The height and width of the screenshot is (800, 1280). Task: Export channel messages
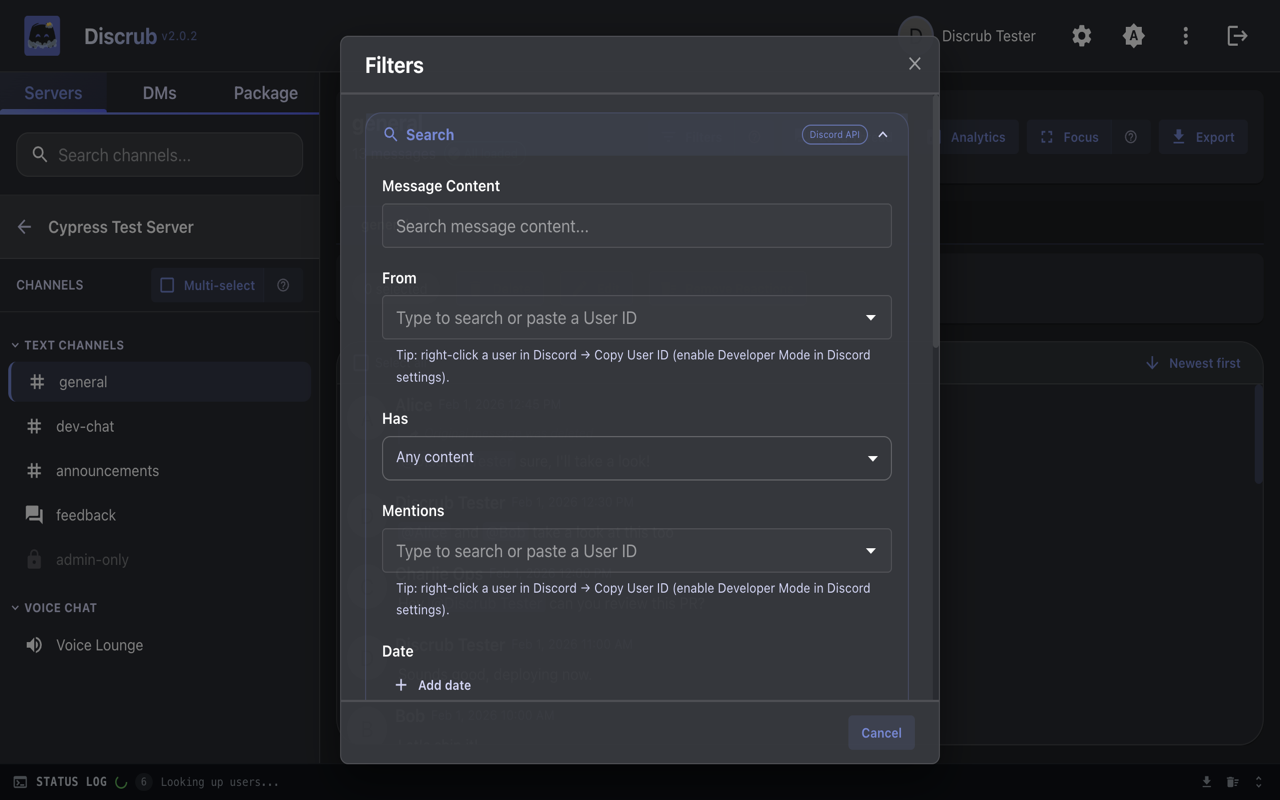pos(1203,137)
